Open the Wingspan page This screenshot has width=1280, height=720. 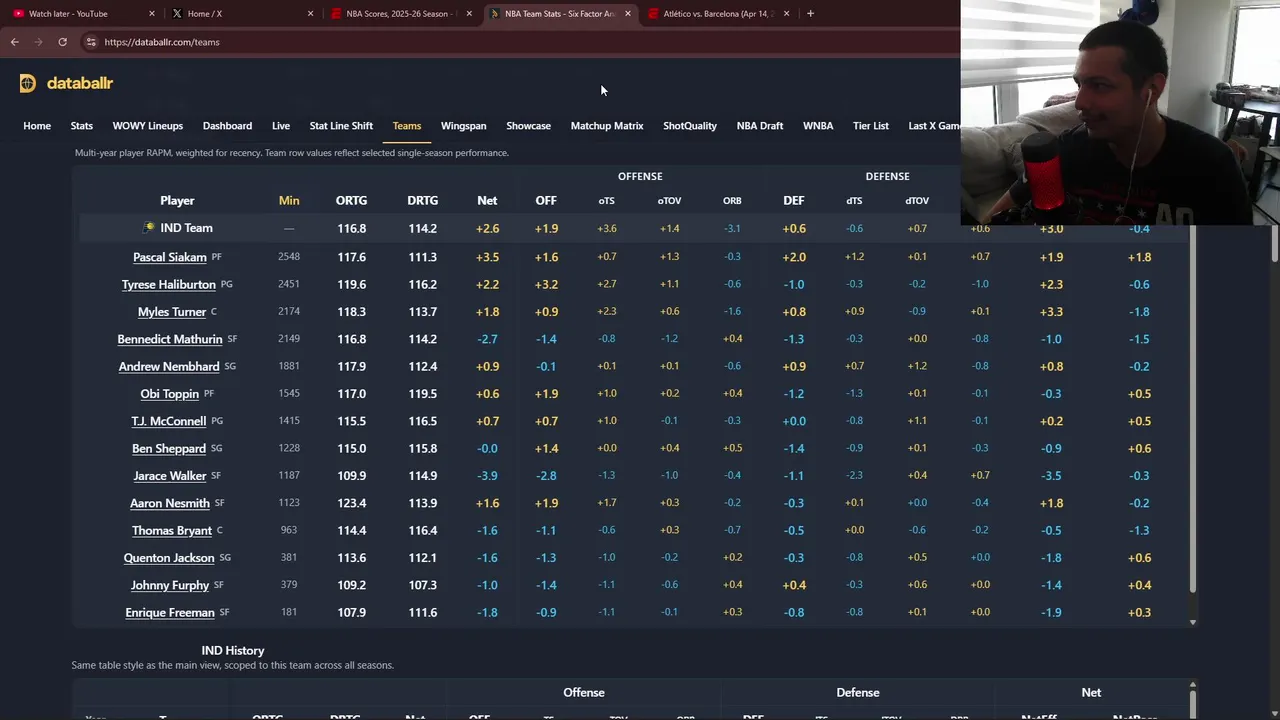pyautogui.click(x=464, y=126)
